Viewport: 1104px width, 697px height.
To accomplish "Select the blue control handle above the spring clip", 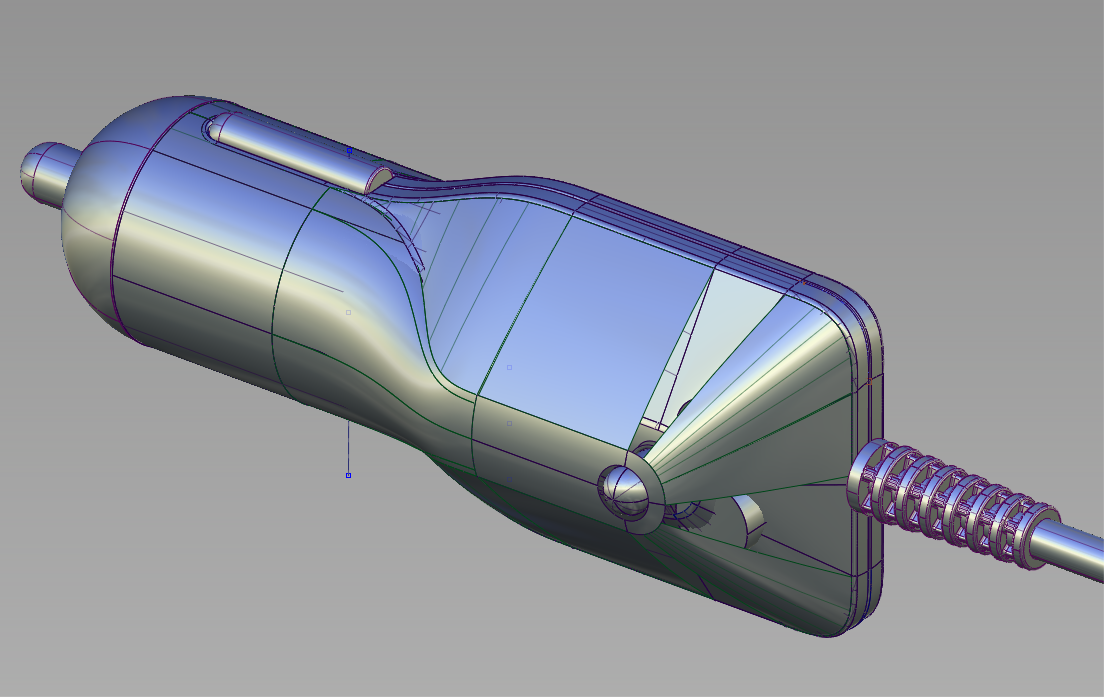I will click(x=349, y=150).
